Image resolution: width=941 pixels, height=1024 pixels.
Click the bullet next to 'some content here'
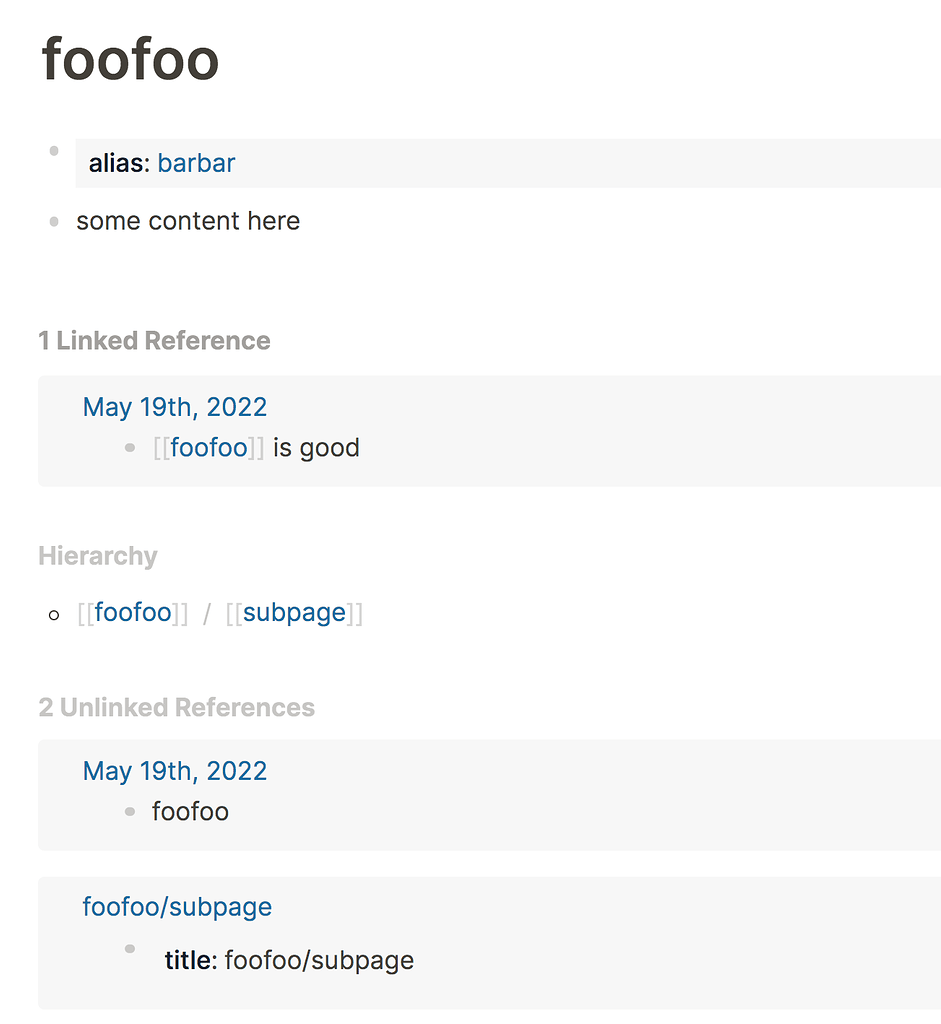[x=53, y=222]
